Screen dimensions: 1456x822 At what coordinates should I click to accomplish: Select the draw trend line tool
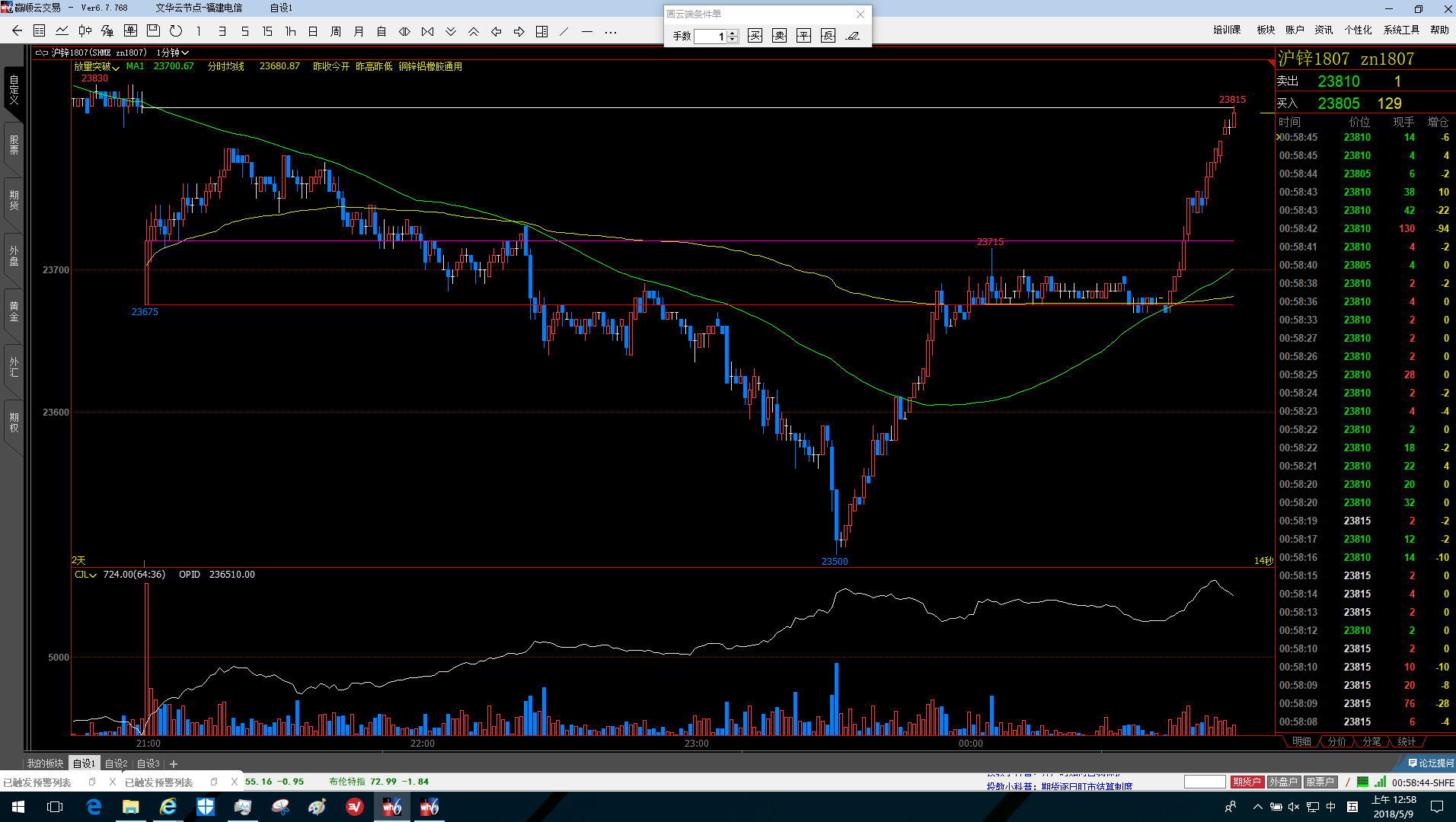pos(564,31)
